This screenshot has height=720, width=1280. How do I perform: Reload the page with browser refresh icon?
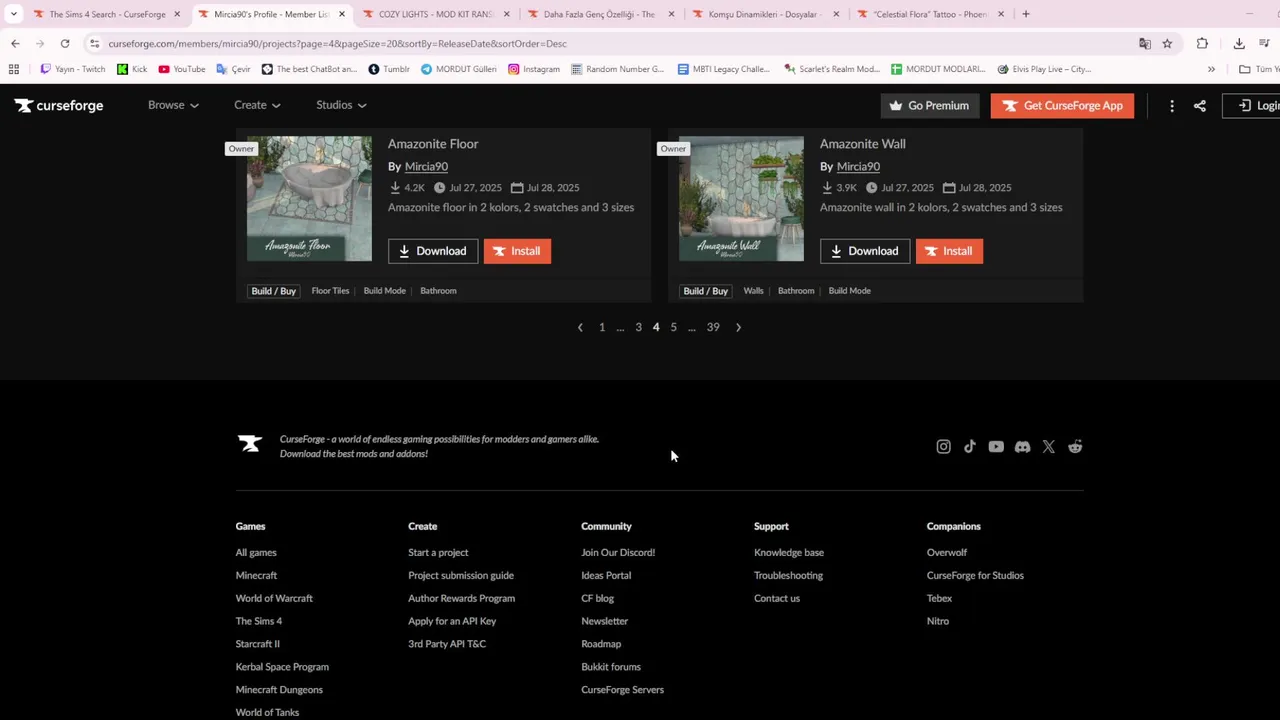click(x=65, y=43)
